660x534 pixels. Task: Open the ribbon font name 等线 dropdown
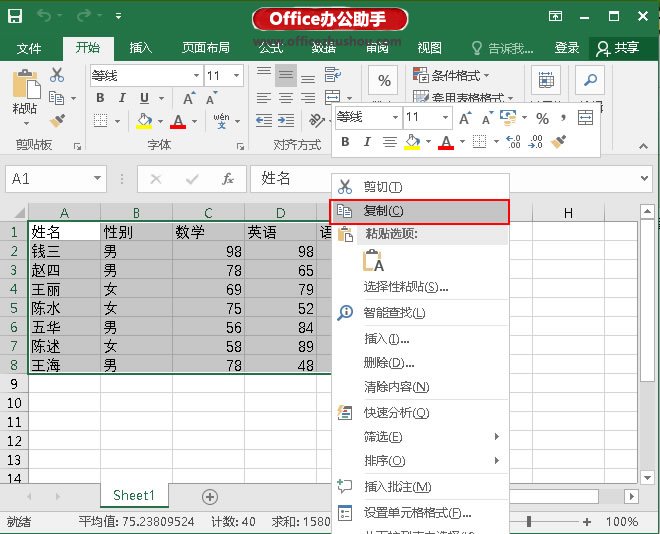click(x=196, y=75)
